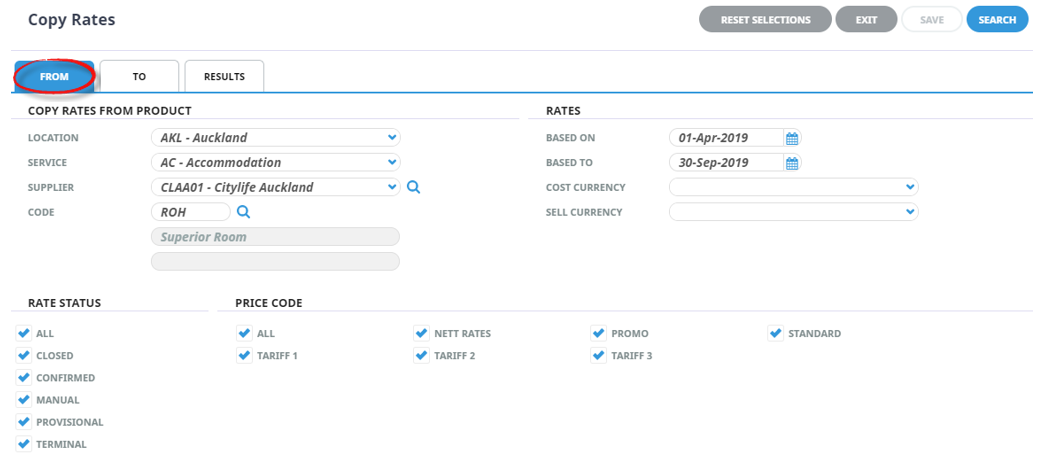Switch to the To tab
The width and height of the screenshot is (1049, 463).
coord(139,76)
